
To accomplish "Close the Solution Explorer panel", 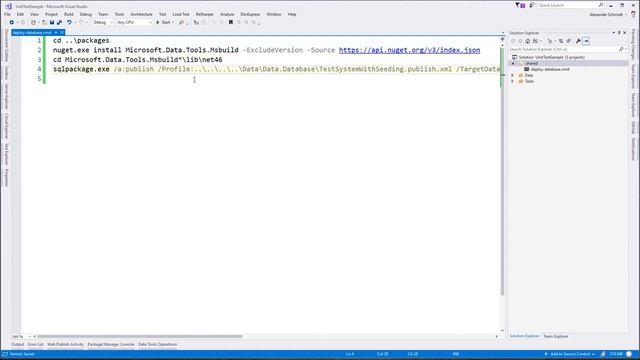I will (x=624, y=33).
